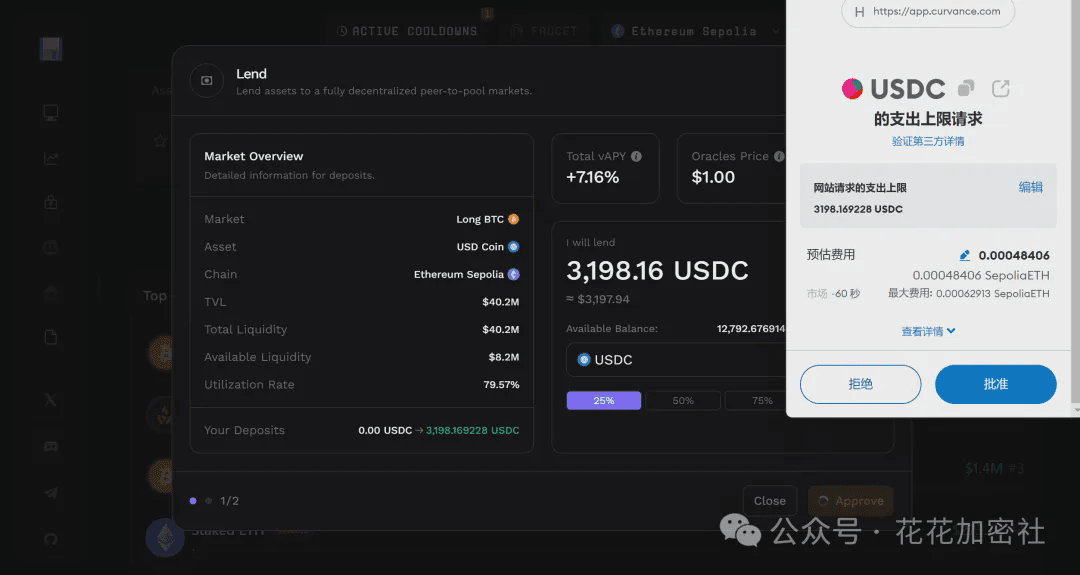
Task: Open the X (Twitter) sidebar icon
Action: point(51,400)
